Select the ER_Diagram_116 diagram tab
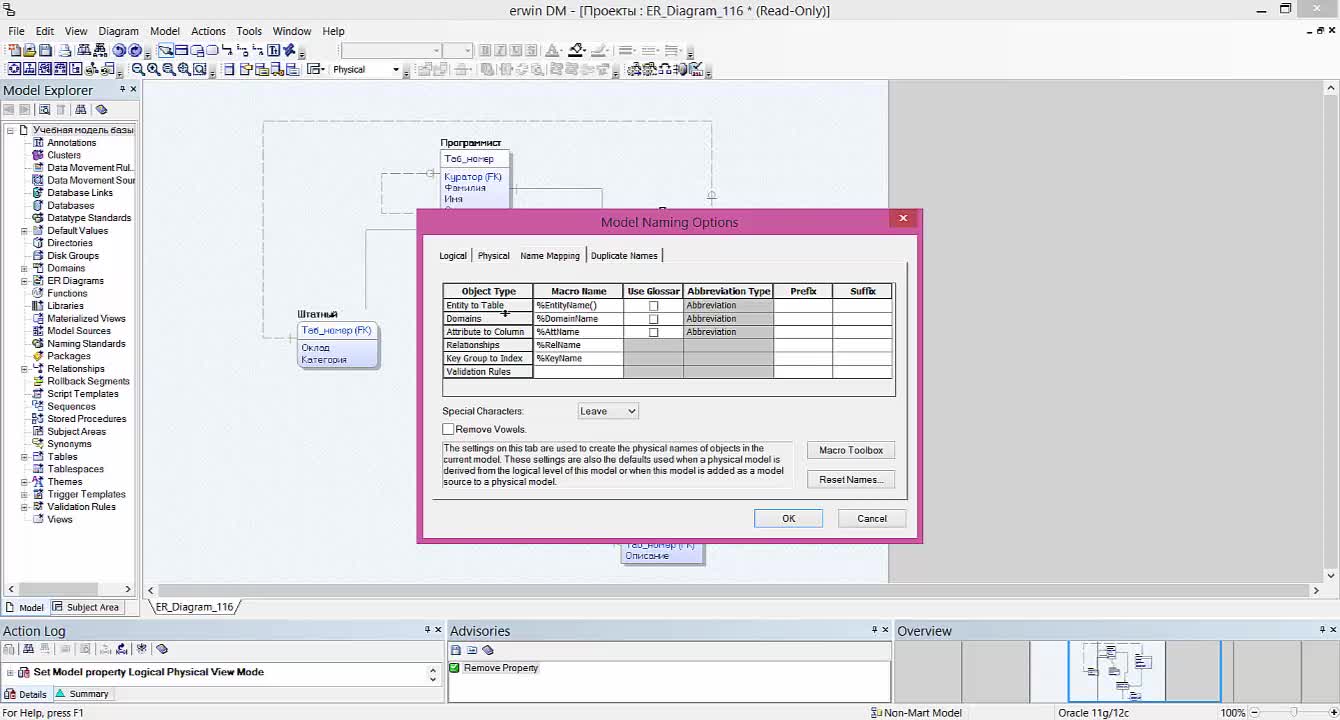 click(194, 607)
